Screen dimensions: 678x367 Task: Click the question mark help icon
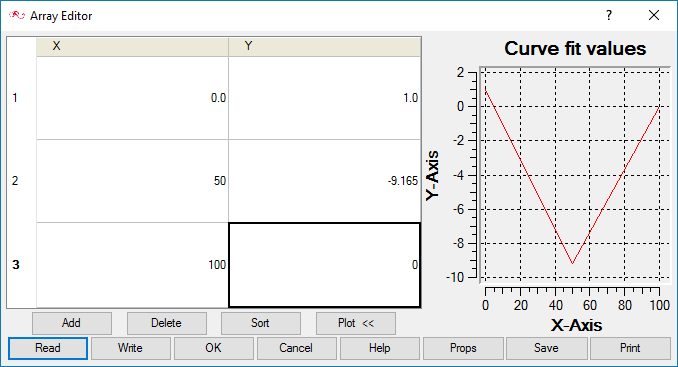[609, 16]
